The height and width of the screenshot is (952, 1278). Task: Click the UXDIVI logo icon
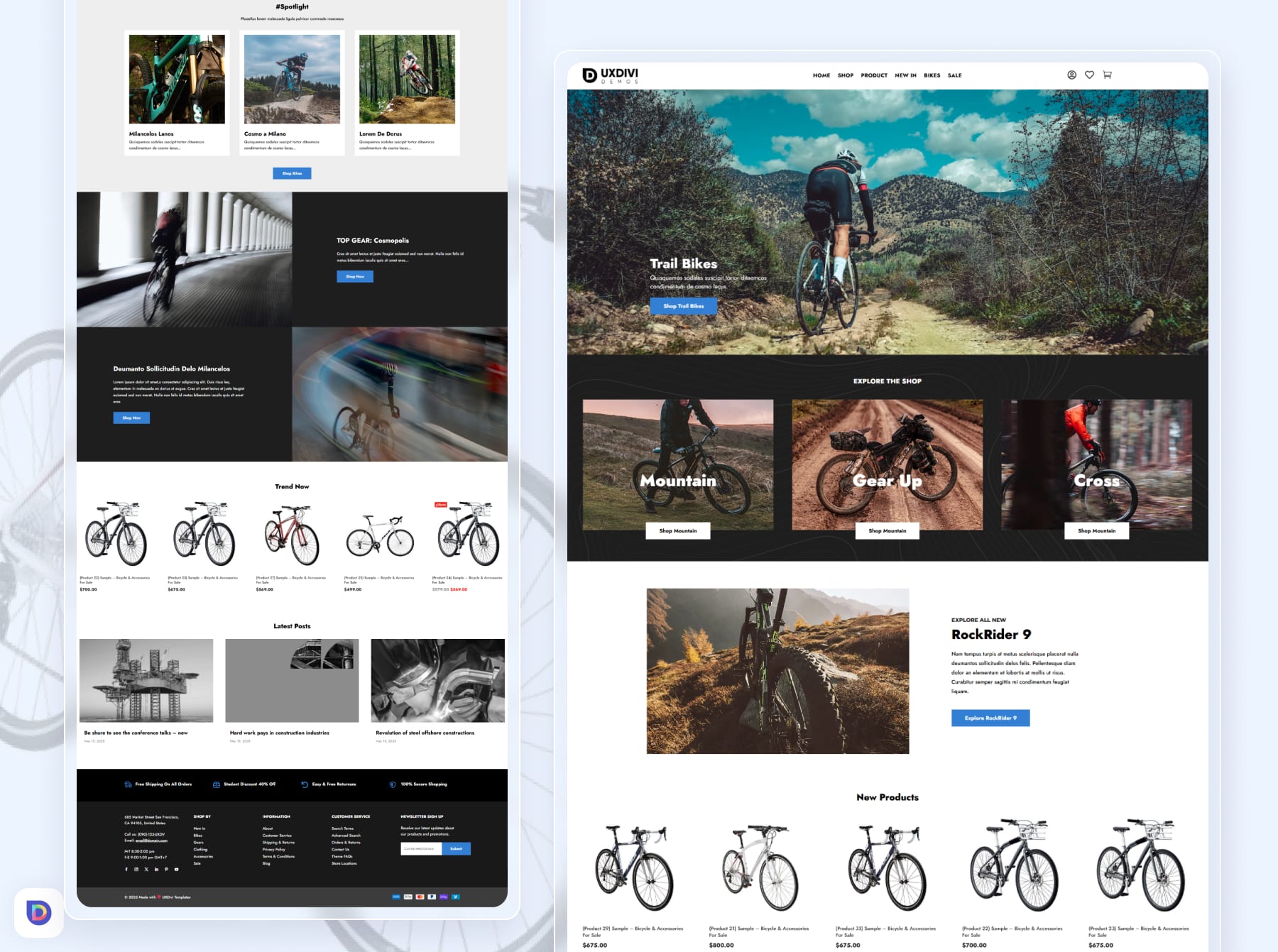tap(589, 75)
